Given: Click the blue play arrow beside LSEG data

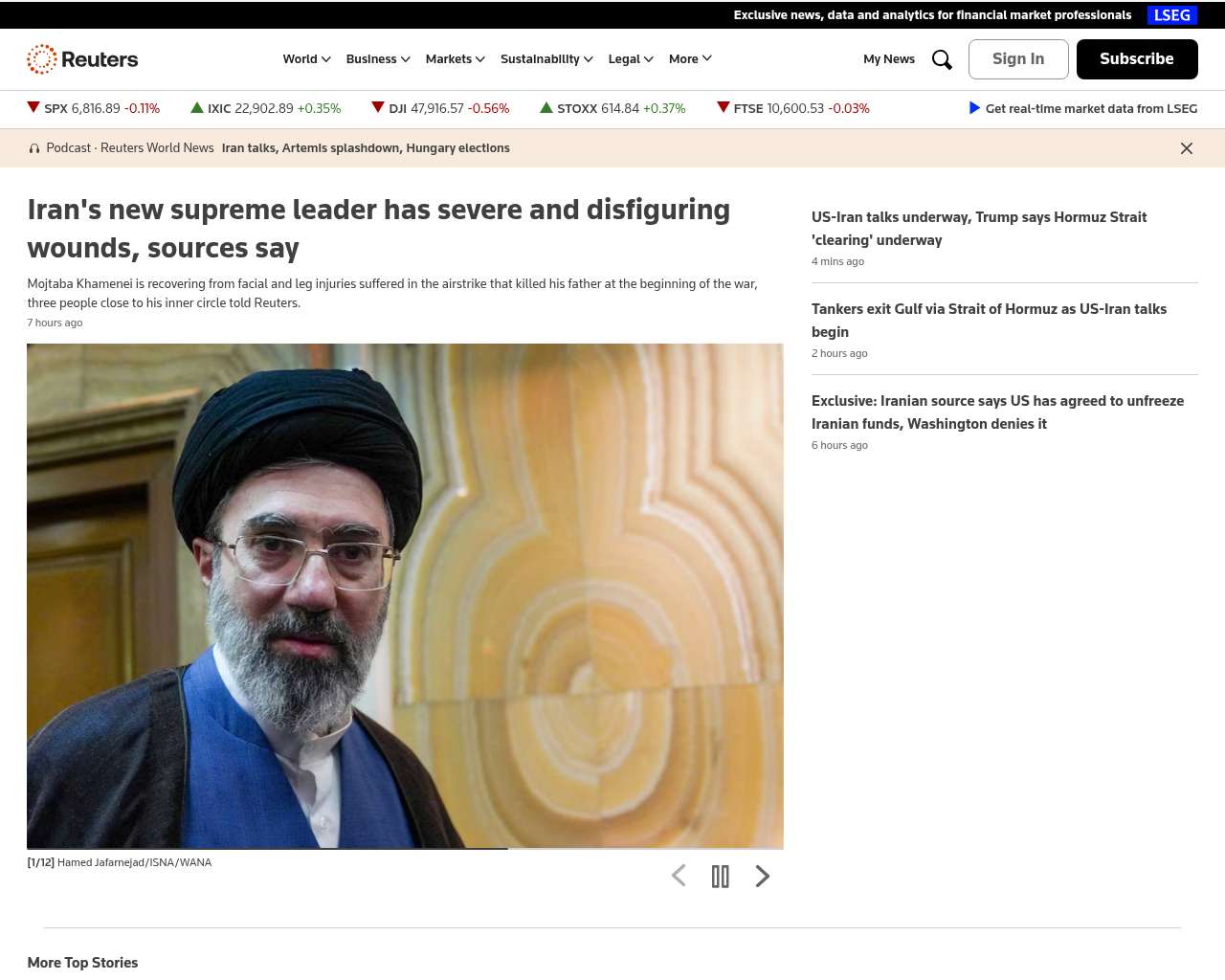Looking at the screenshot, I should pos(974,108).
